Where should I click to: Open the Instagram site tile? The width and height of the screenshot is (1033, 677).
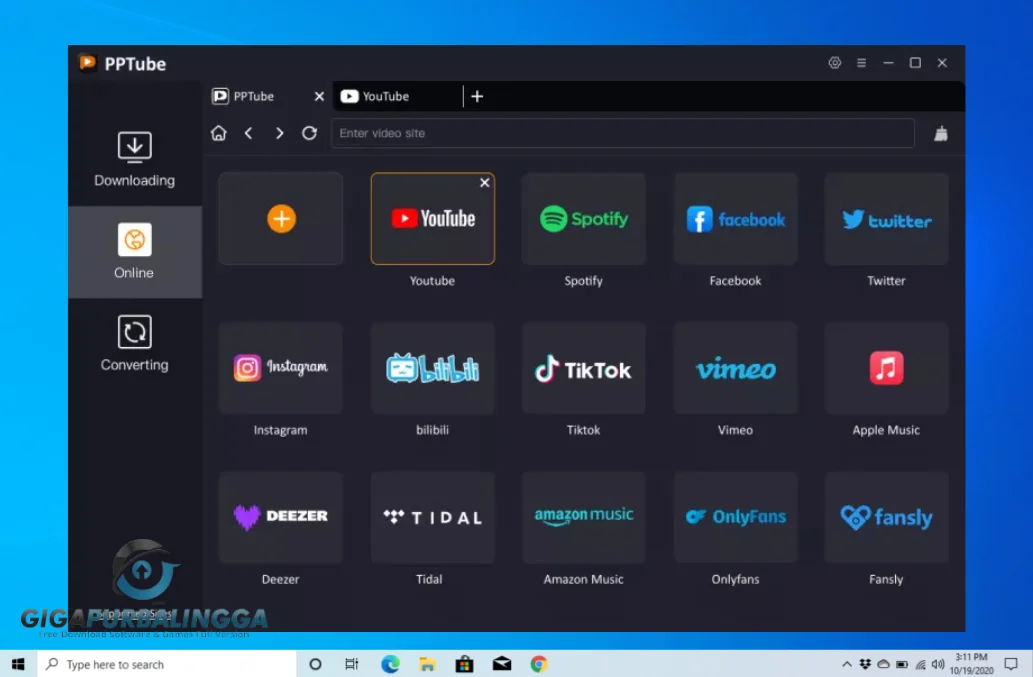click(x=281, y=368)
